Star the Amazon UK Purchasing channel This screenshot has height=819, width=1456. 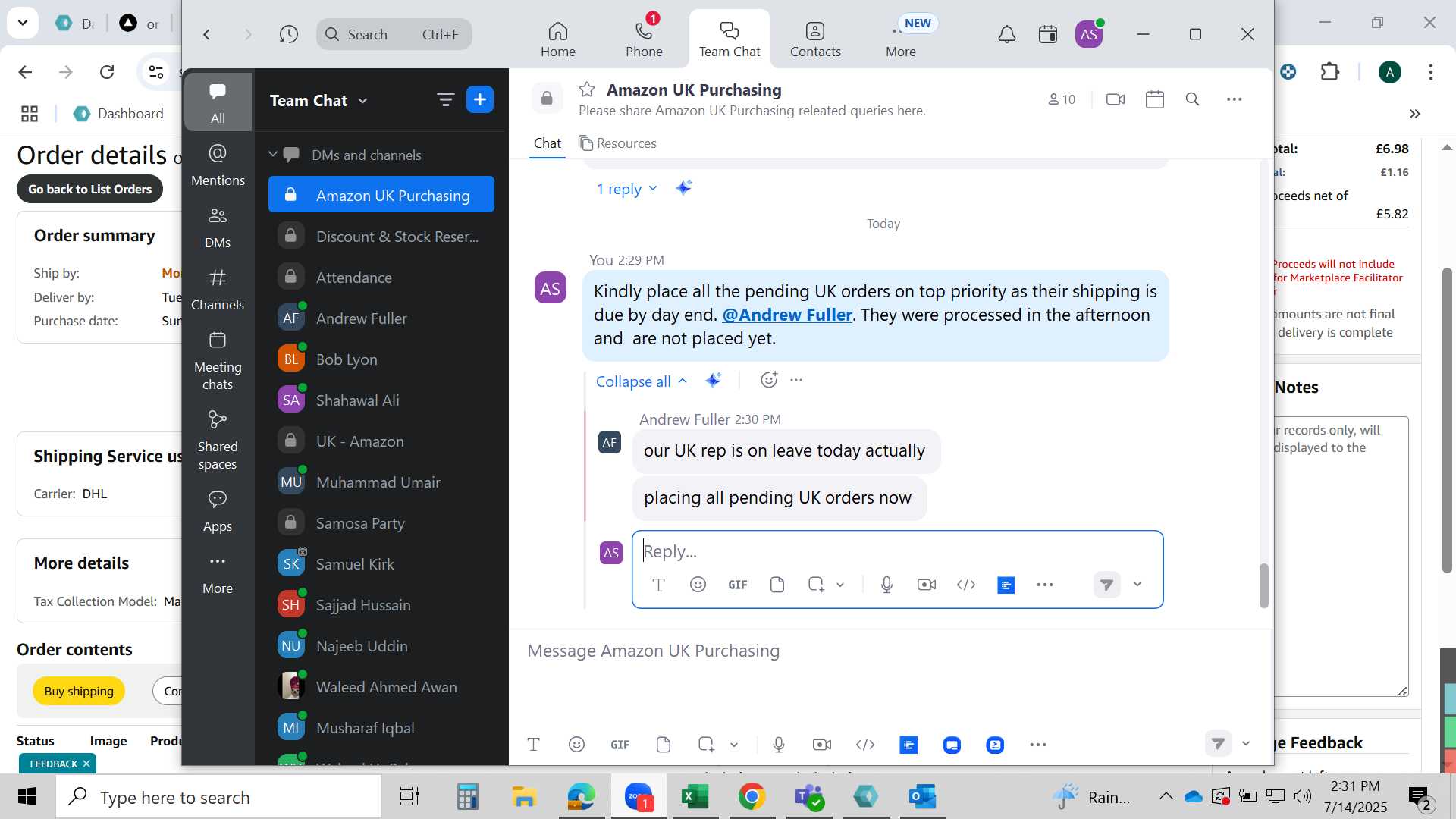pos(586,89)
